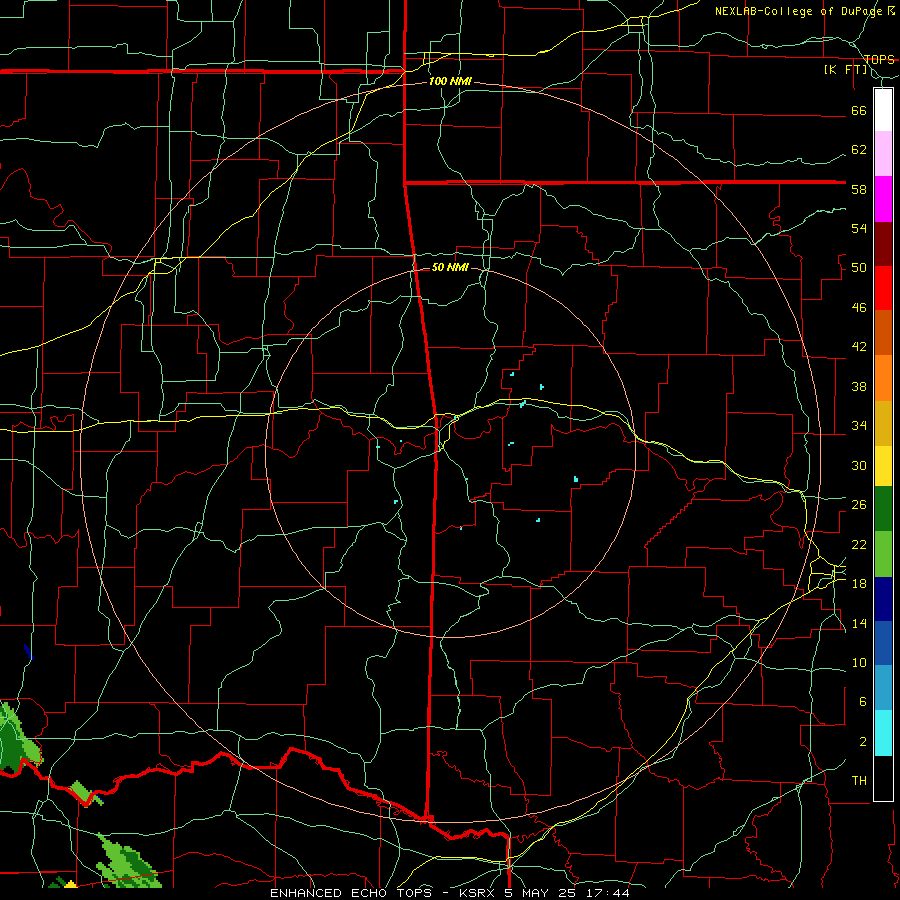Click the legend value 38
This screenshot has width=900, height=900.
click(x=859, y=387)
